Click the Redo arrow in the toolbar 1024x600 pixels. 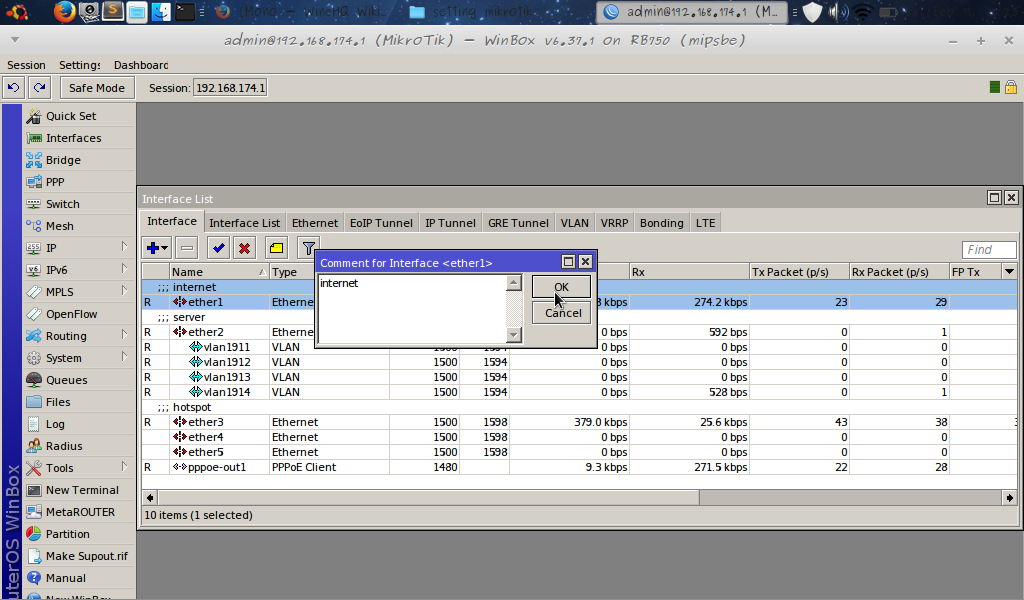point(38,87)
